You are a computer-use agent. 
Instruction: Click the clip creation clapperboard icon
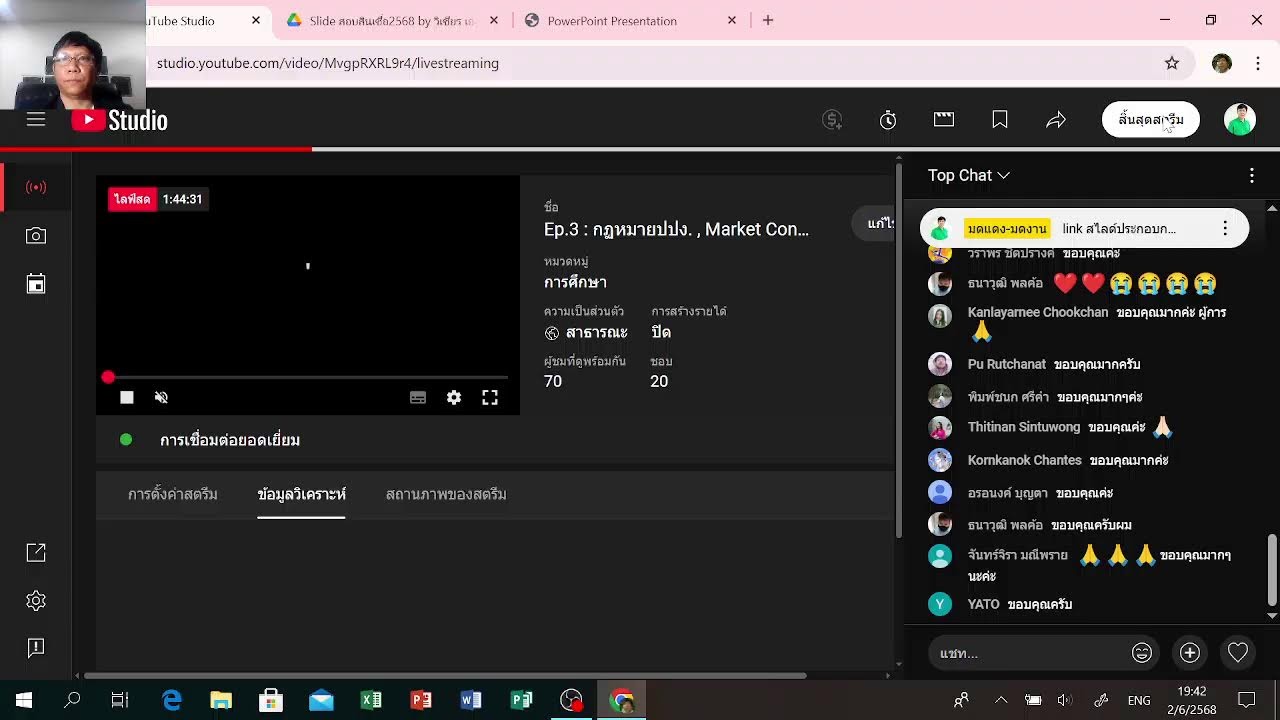pyautogui.click(x=944, y=120)
